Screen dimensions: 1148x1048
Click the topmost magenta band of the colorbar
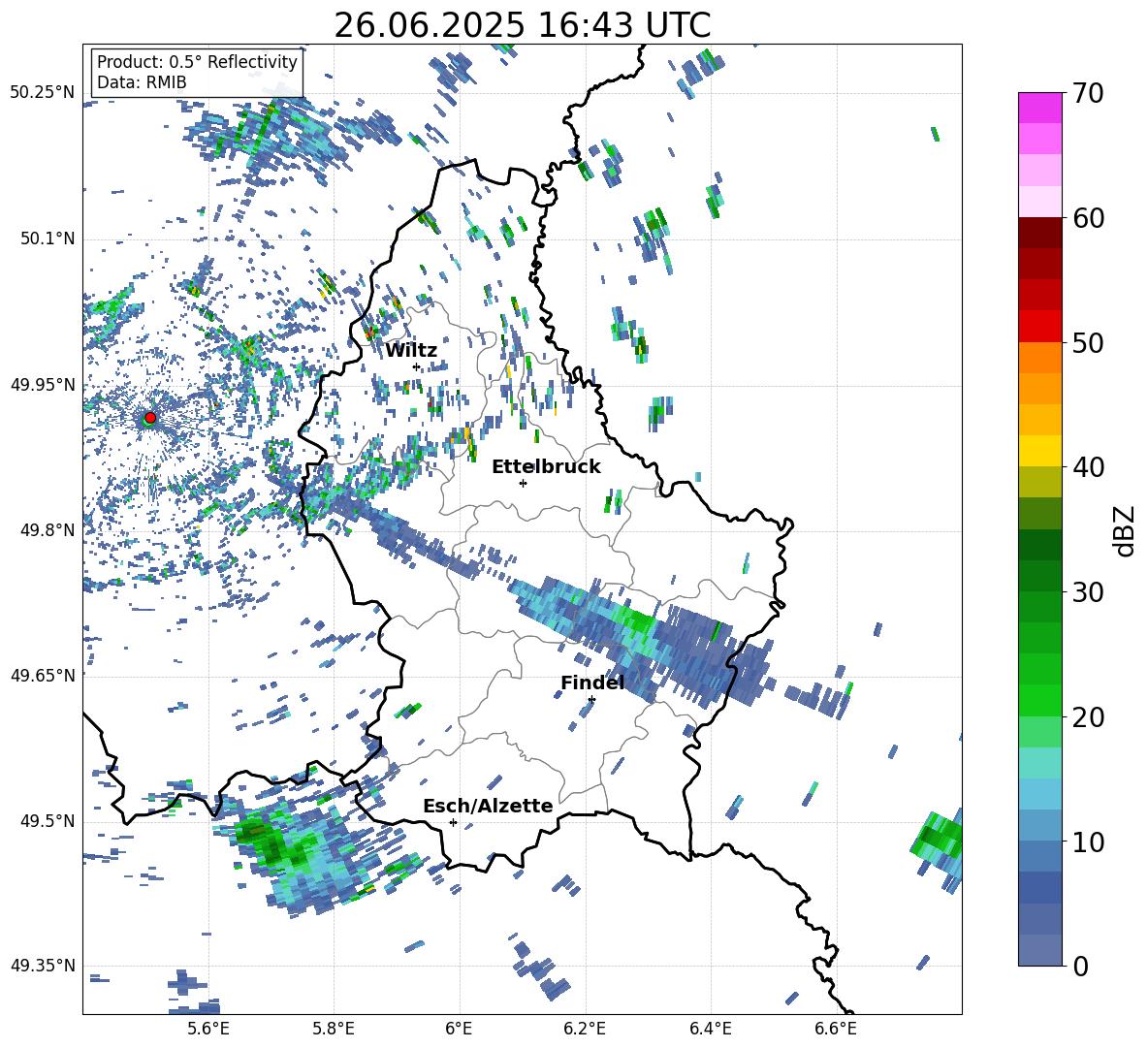pos(1039,109)
